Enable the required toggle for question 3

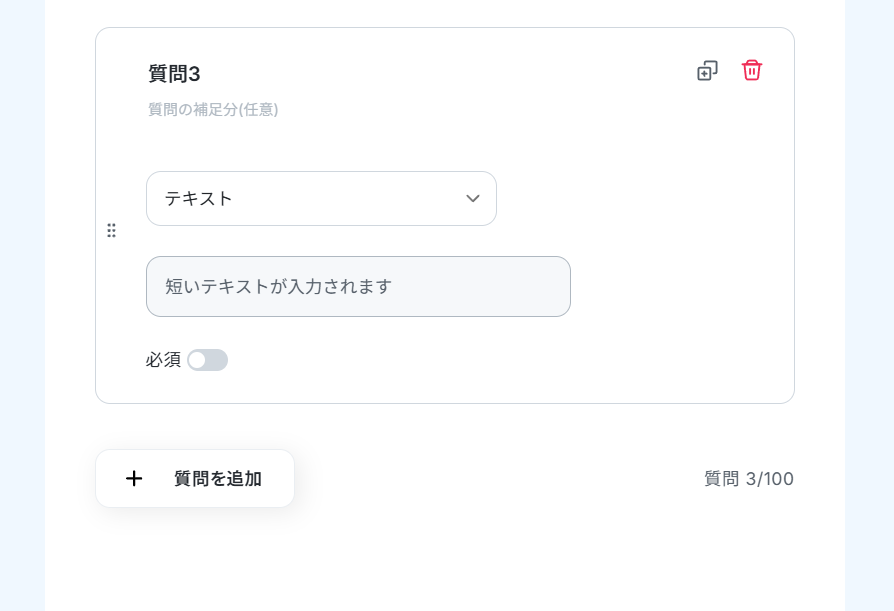208,360
